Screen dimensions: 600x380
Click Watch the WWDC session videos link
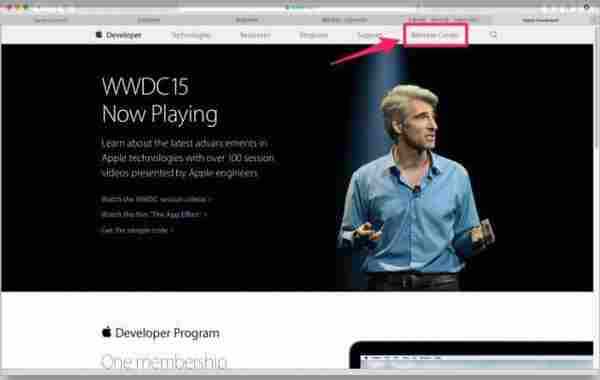(x=156, y=199)
